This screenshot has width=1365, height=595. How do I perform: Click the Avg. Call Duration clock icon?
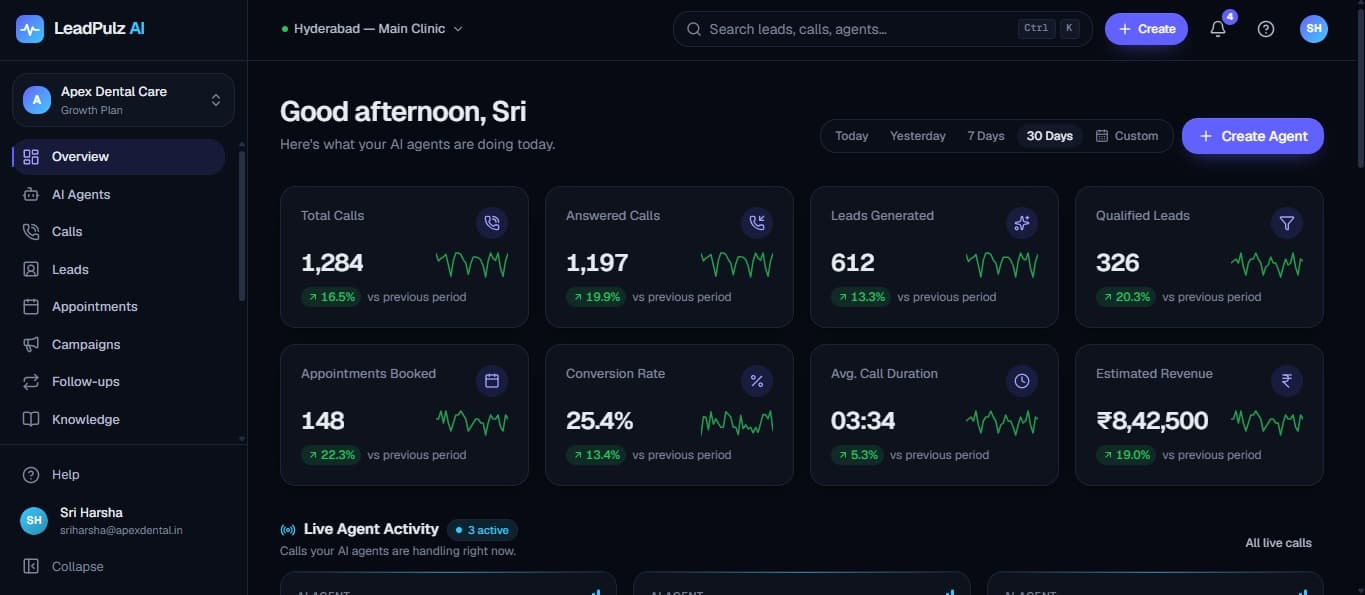tap(1022, 381)
